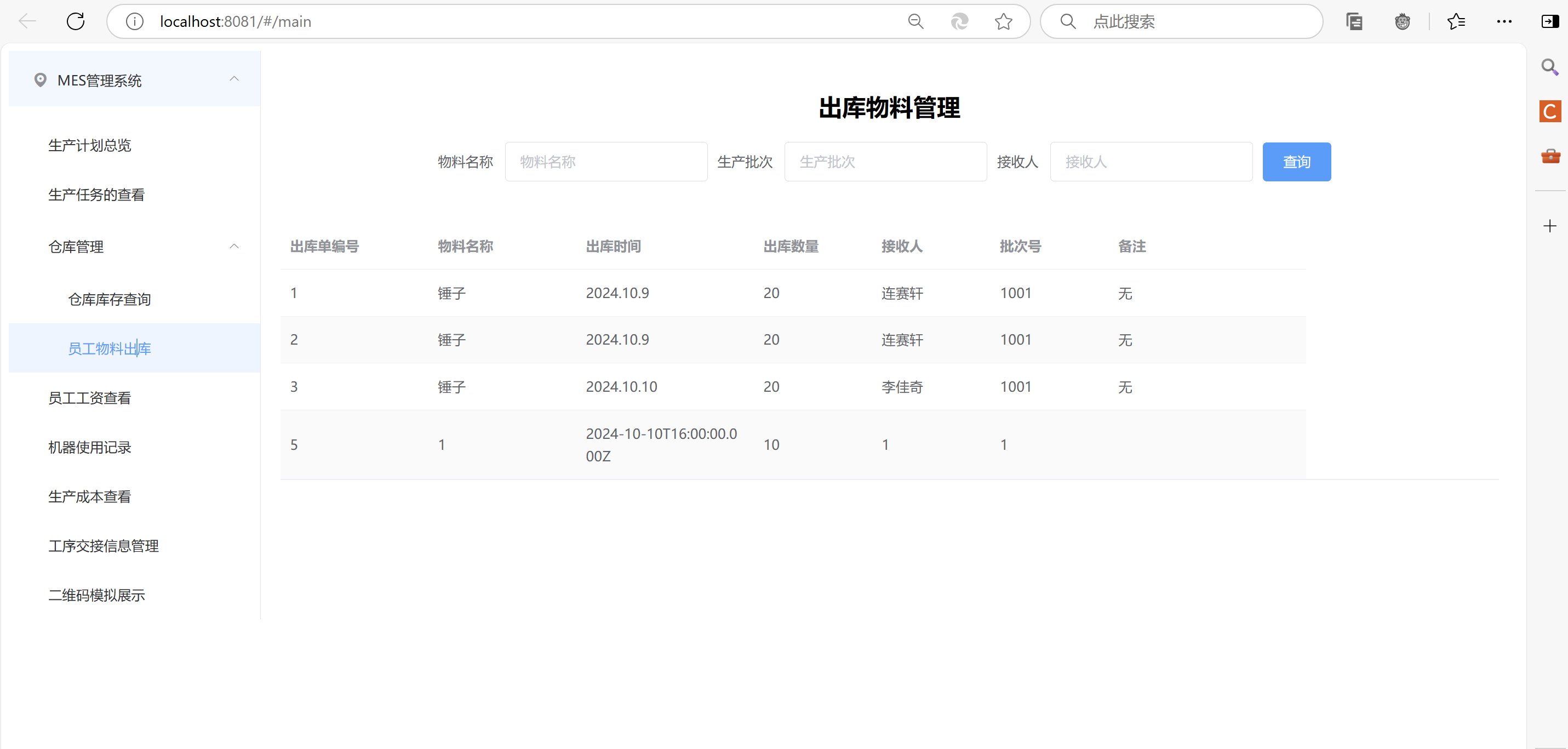The width and height of the screenshot is (1568, 749).
Task: Open the collections icon in toolbar
Action: click(1354, 22)
